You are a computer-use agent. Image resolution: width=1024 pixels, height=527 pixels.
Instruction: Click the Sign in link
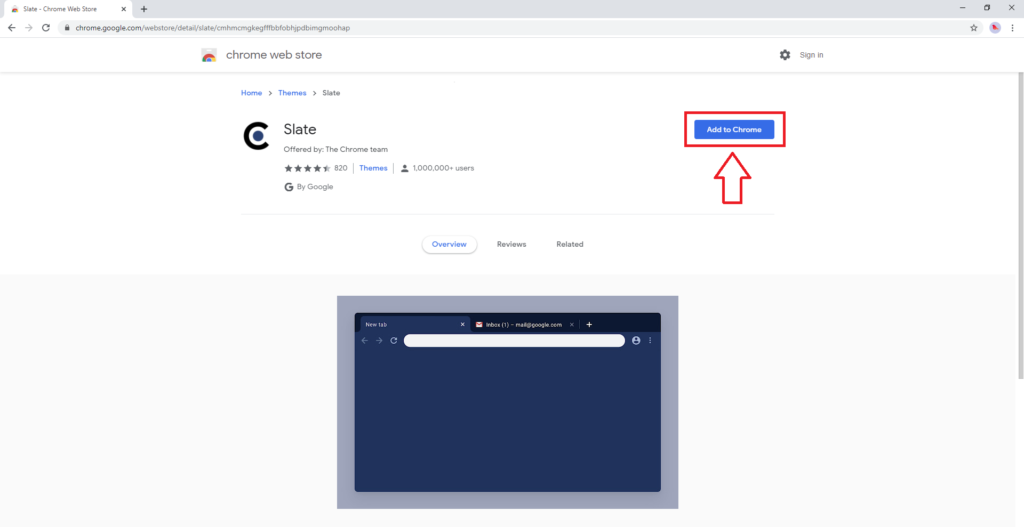coord(811,55)
